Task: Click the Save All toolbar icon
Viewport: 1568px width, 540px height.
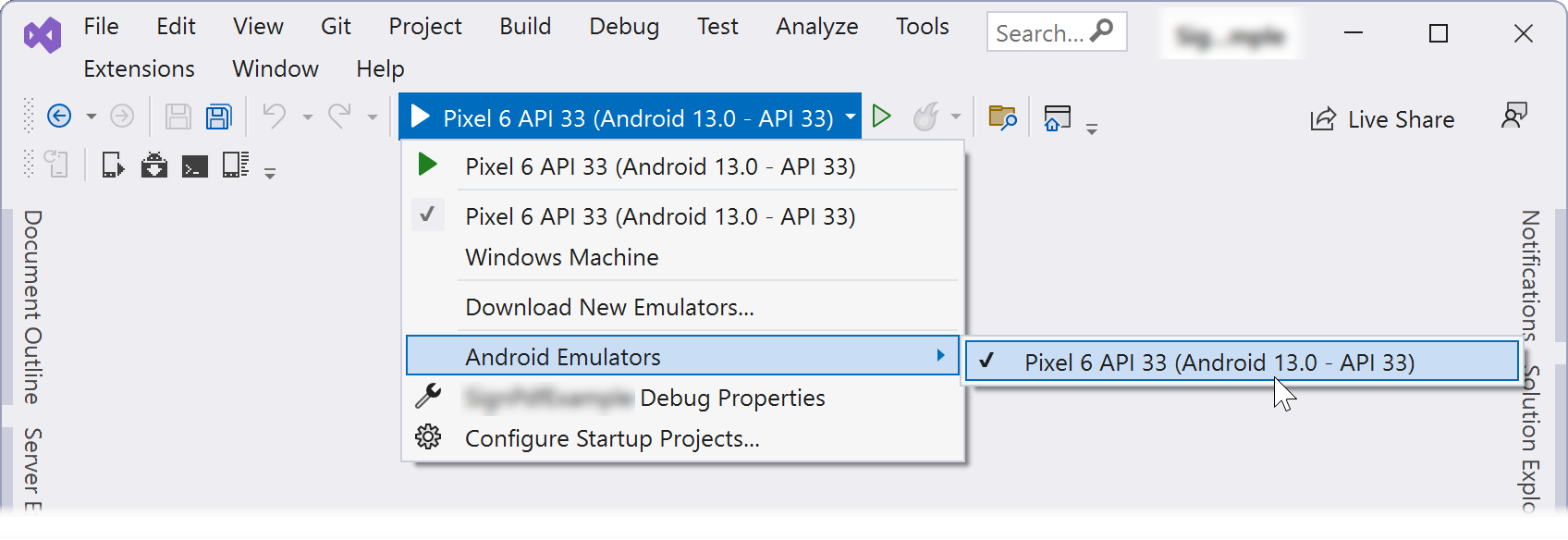Action: [x=219, y=117]
